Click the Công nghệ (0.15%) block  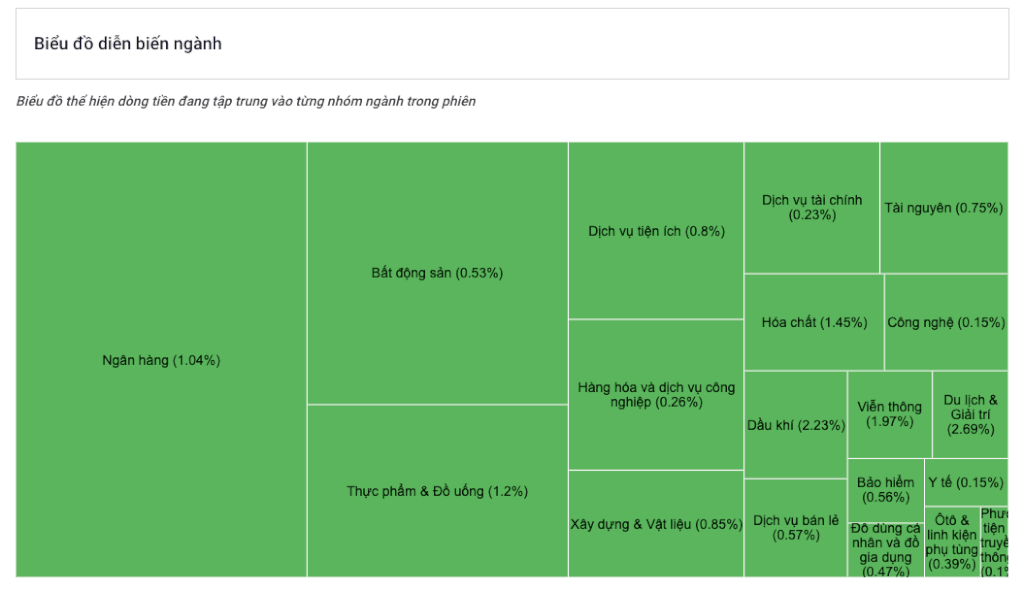pos(946,322)
